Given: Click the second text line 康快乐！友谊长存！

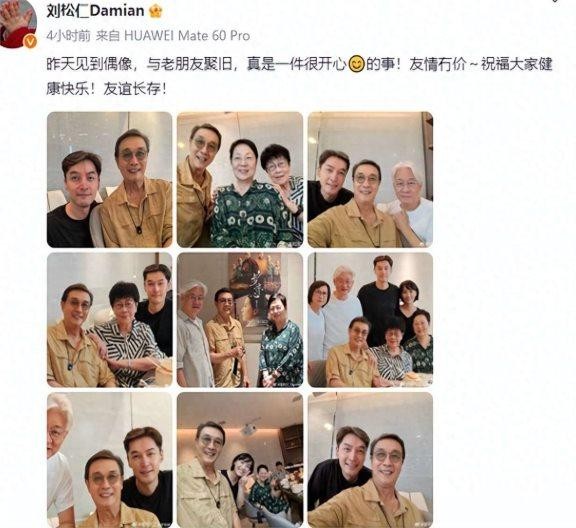Looking at the screenshot, I should [107, 89].
